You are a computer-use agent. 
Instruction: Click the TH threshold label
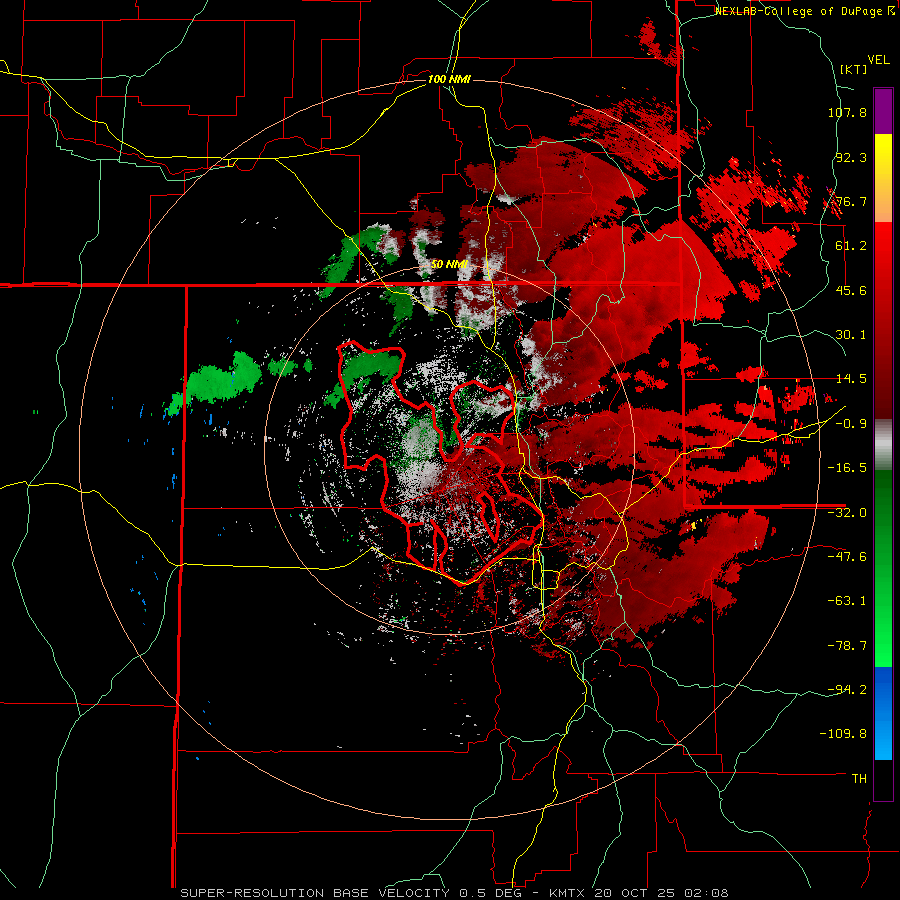(860, 779)
